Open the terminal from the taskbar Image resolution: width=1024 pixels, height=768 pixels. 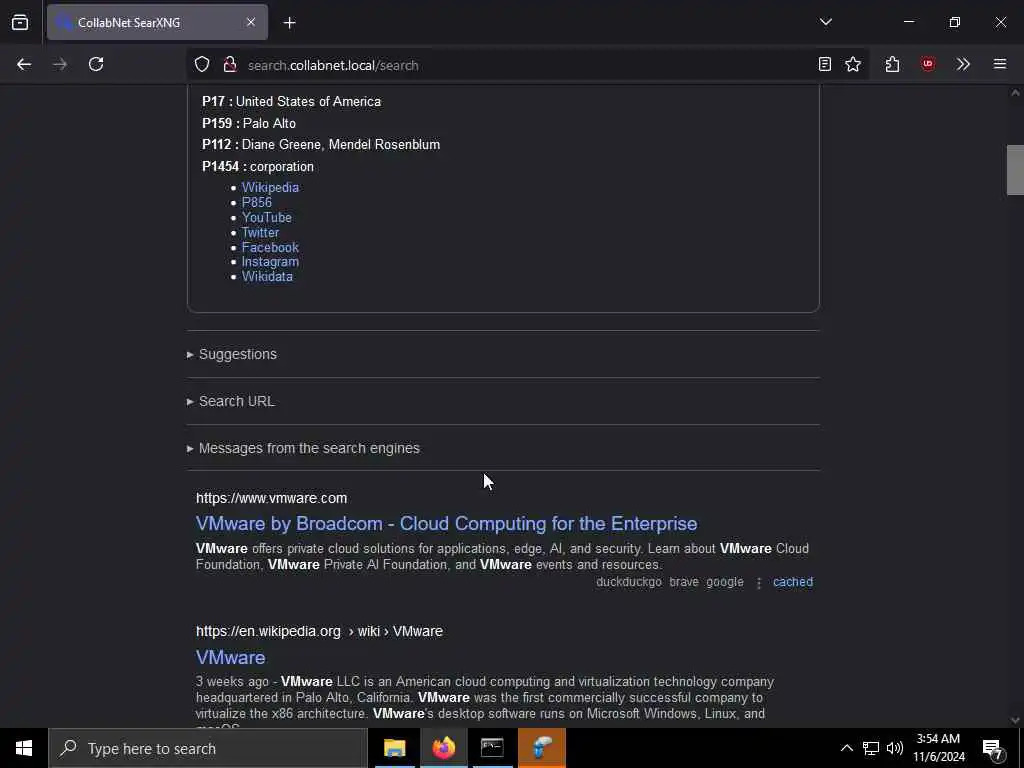pyautogui.click(x=492, y=748)
